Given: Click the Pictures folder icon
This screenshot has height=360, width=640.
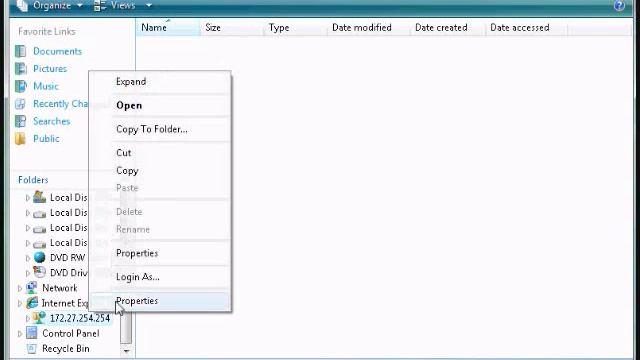Looking at the screenshot, I should click(20, 69).
